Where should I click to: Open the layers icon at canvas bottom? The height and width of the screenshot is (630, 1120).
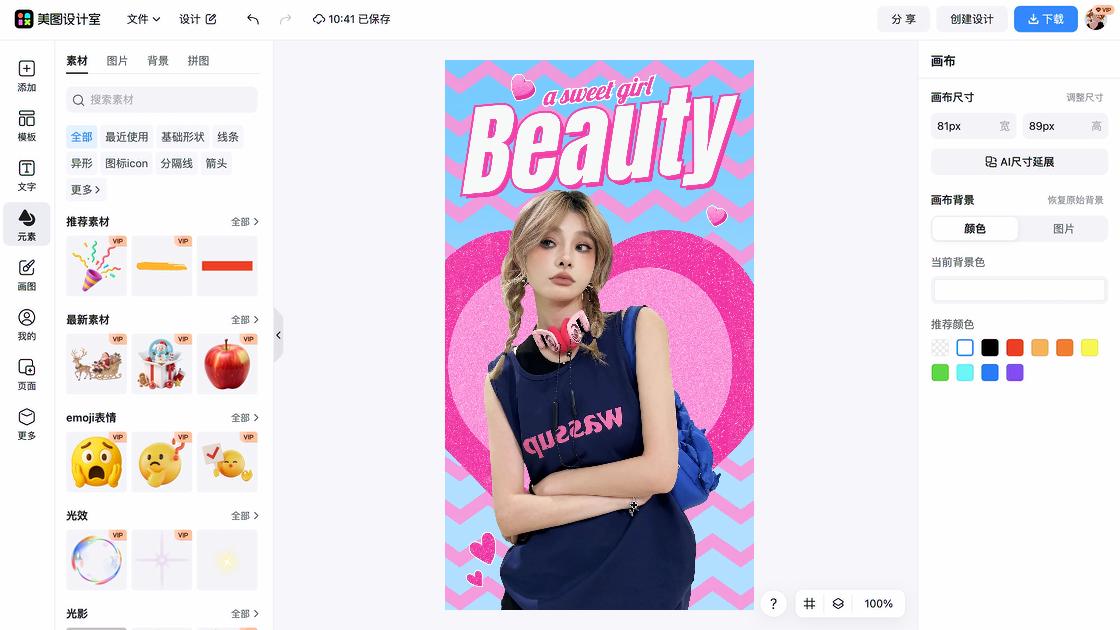pyautogui.click(x=838, y=604)
